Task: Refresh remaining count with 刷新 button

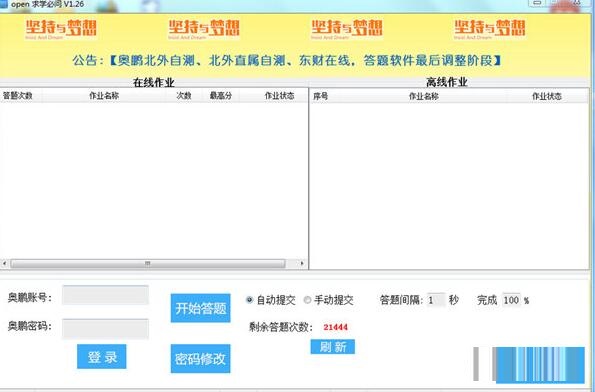Action: coord(333,346)
